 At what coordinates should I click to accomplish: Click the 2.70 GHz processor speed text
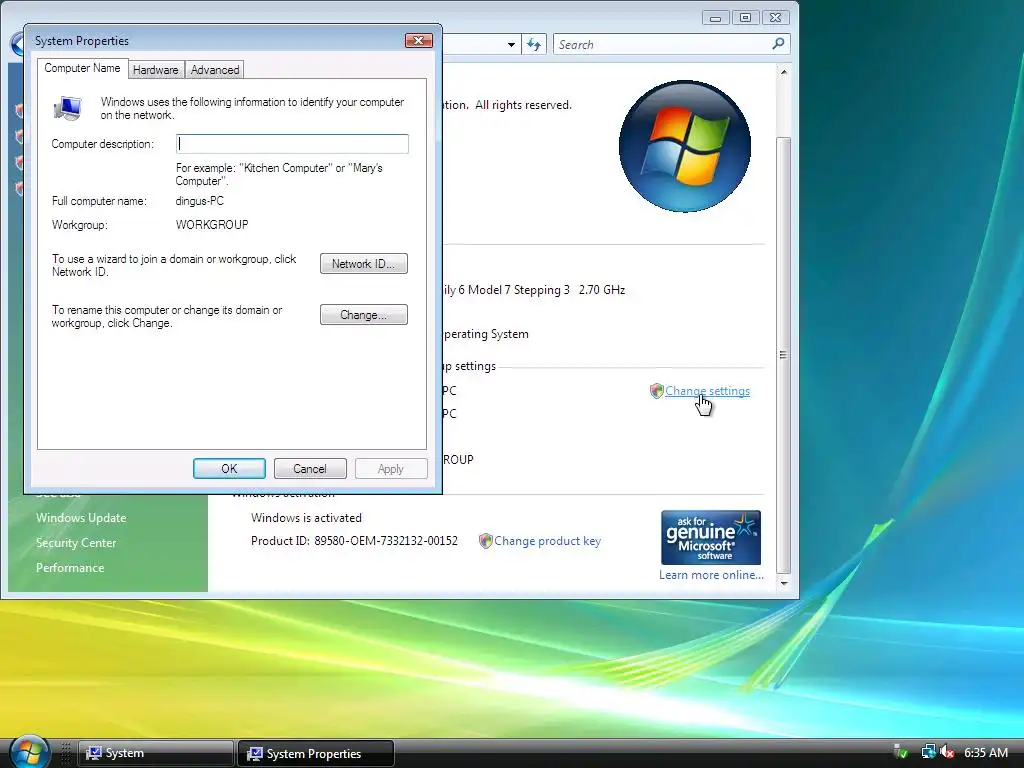point(601,290)
